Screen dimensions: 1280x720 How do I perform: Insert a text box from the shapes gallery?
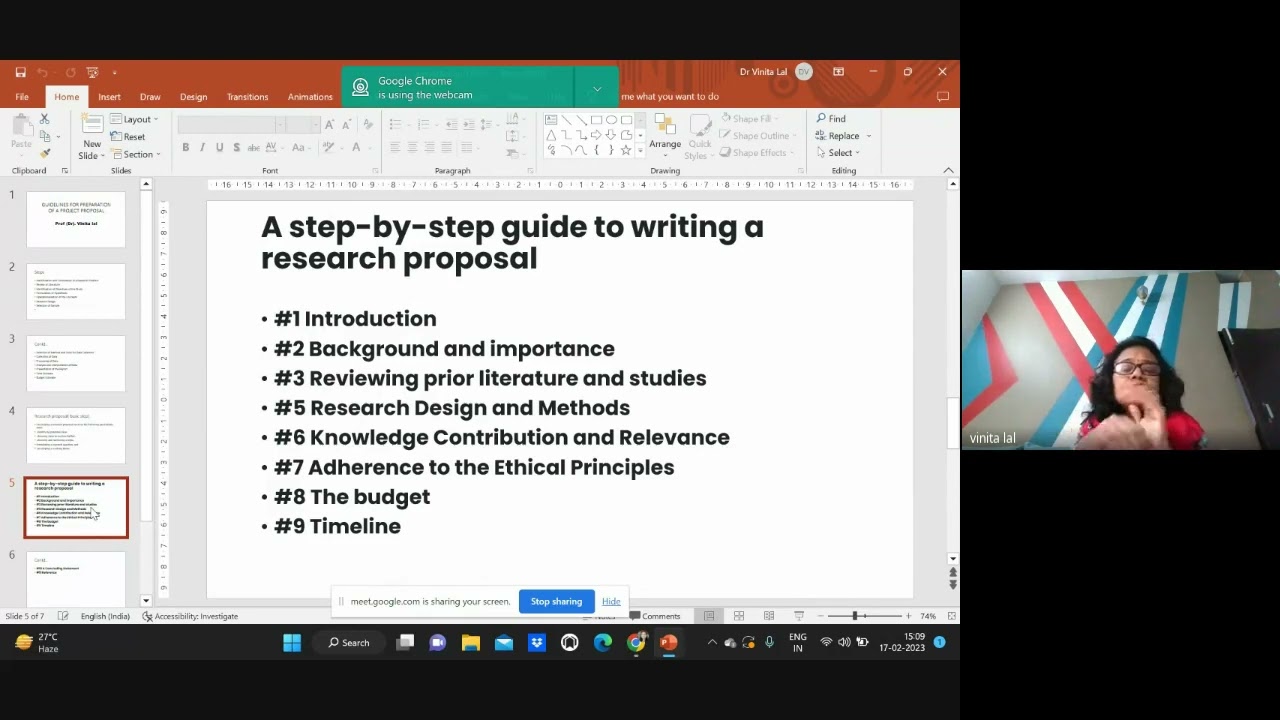[551, 120]
